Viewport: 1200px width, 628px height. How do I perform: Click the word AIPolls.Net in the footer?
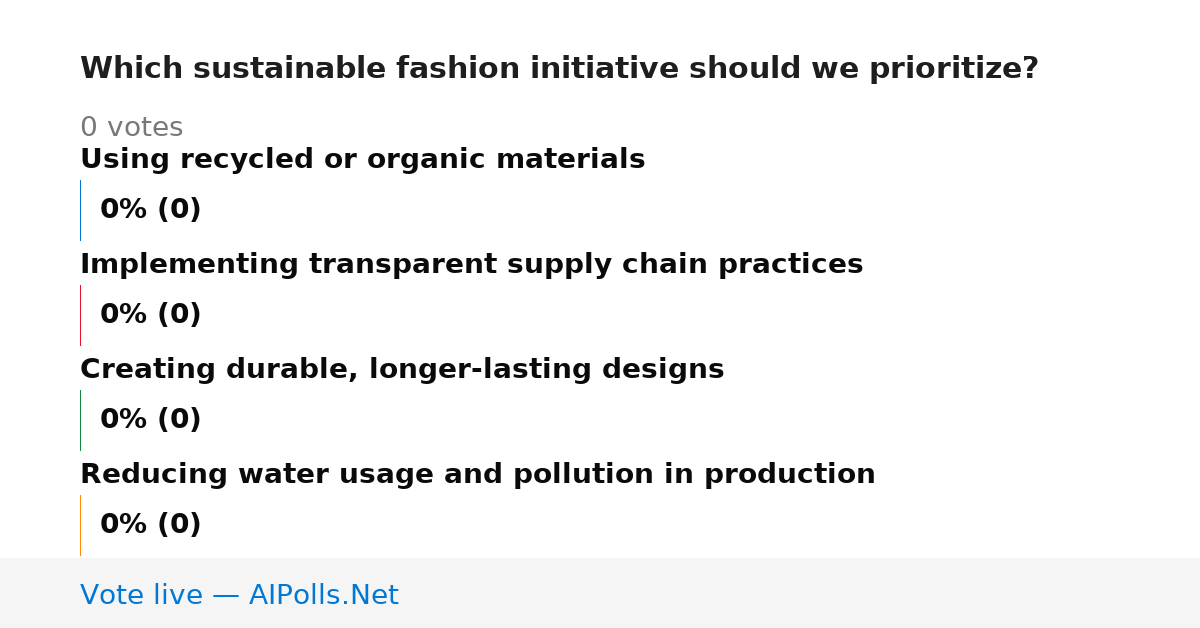coord(323,595)
